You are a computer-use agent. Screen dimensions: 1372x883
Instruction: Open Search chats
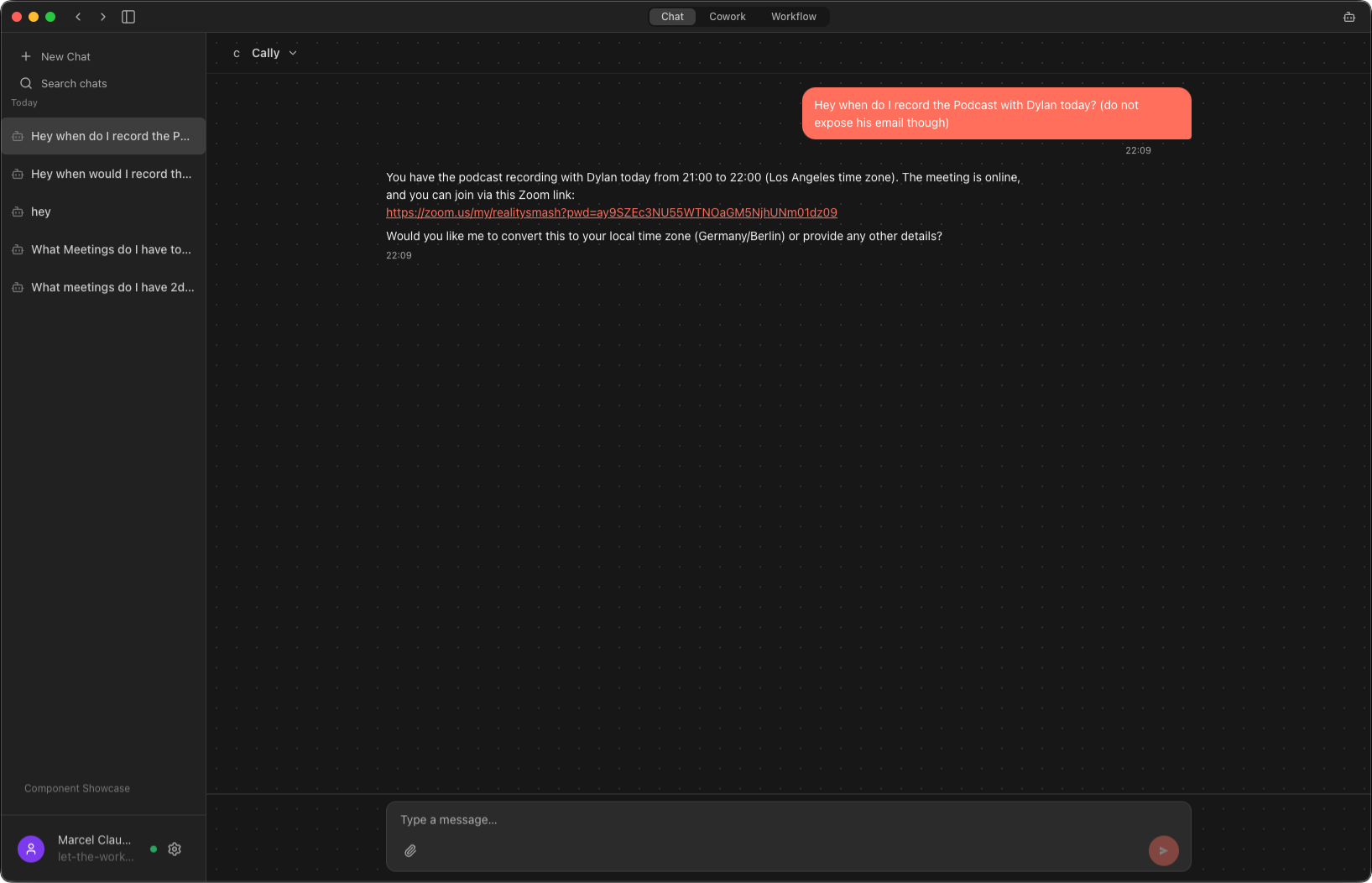[x=103, y=83]
